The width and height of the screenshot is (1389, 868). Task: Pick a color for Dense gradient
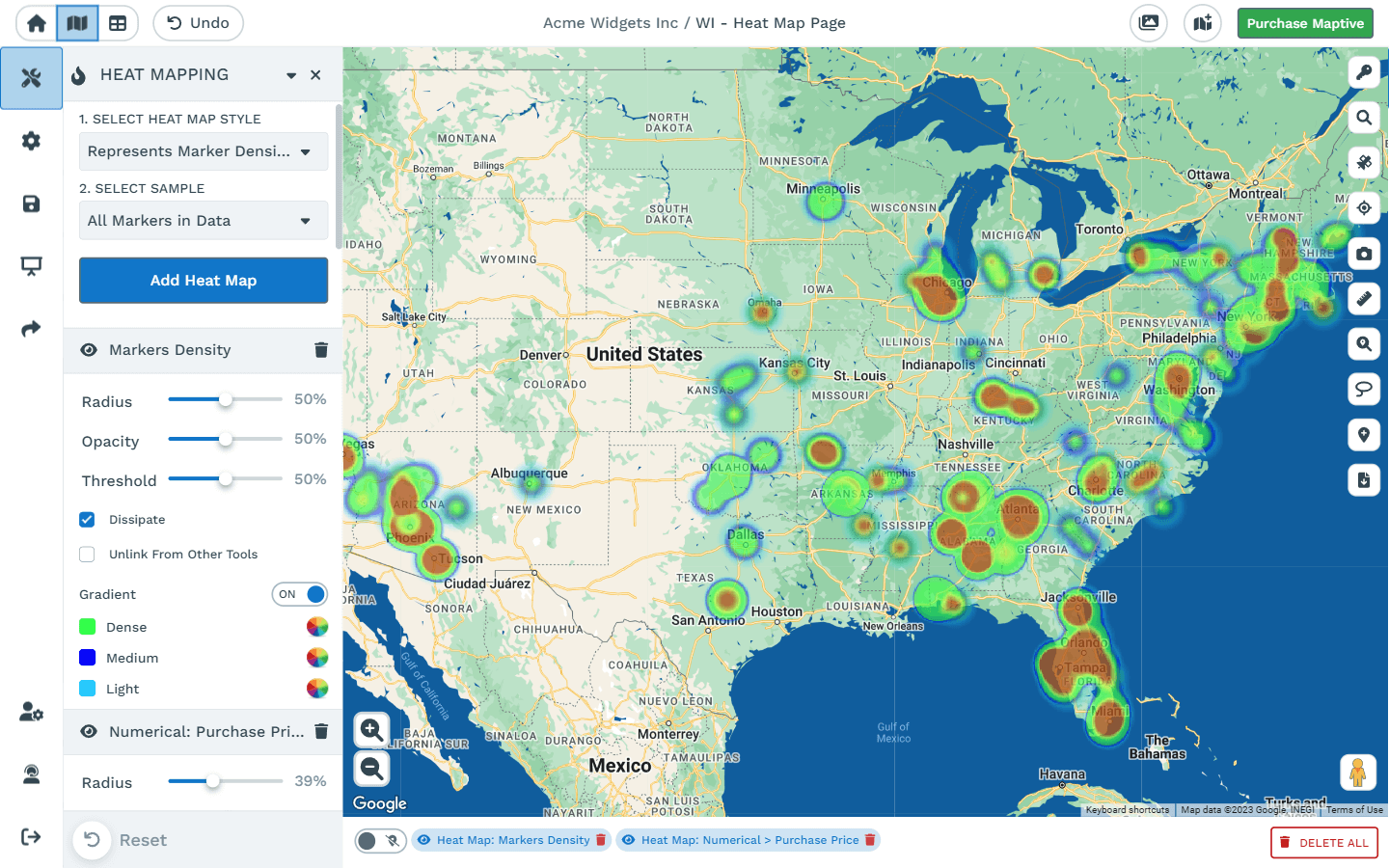pyautogui.click(x=317, y=627)
